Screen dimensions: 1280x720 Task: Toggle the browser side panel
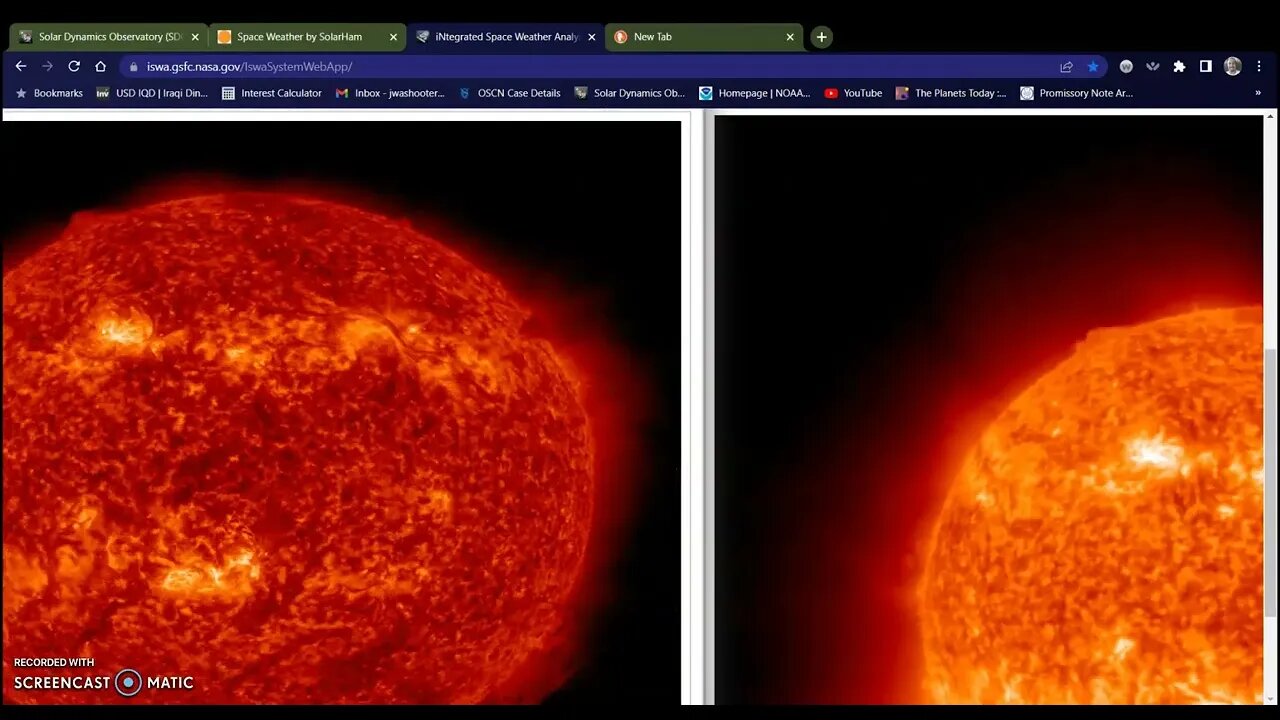(x=1206, y=67)
